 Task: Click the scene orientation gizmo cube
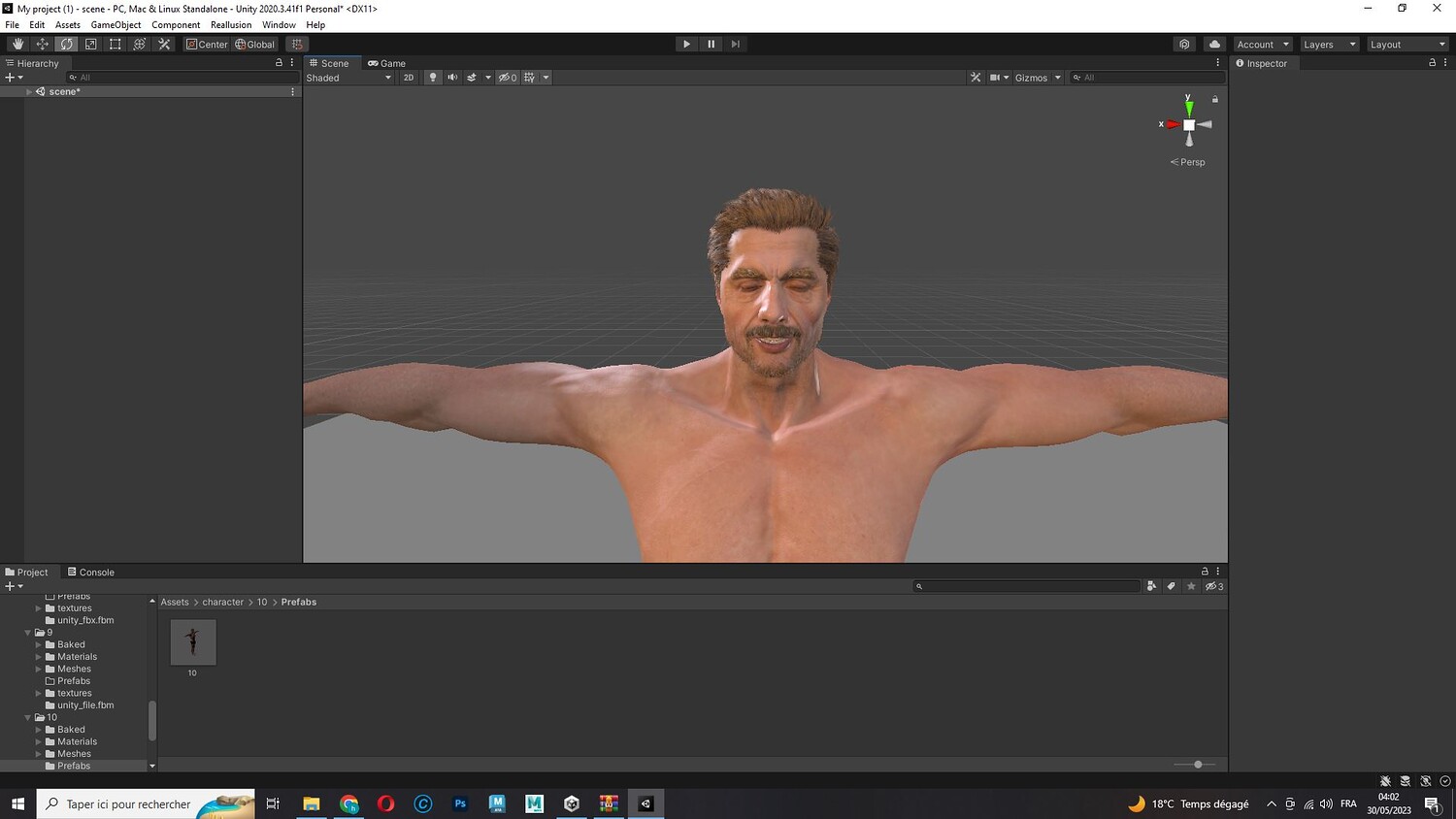tap(1189, 125)
